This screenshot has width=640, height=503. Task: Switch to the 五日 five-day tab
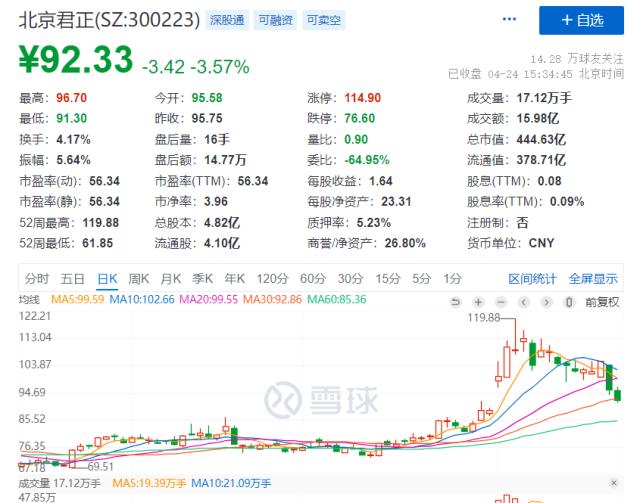[71, 278]
